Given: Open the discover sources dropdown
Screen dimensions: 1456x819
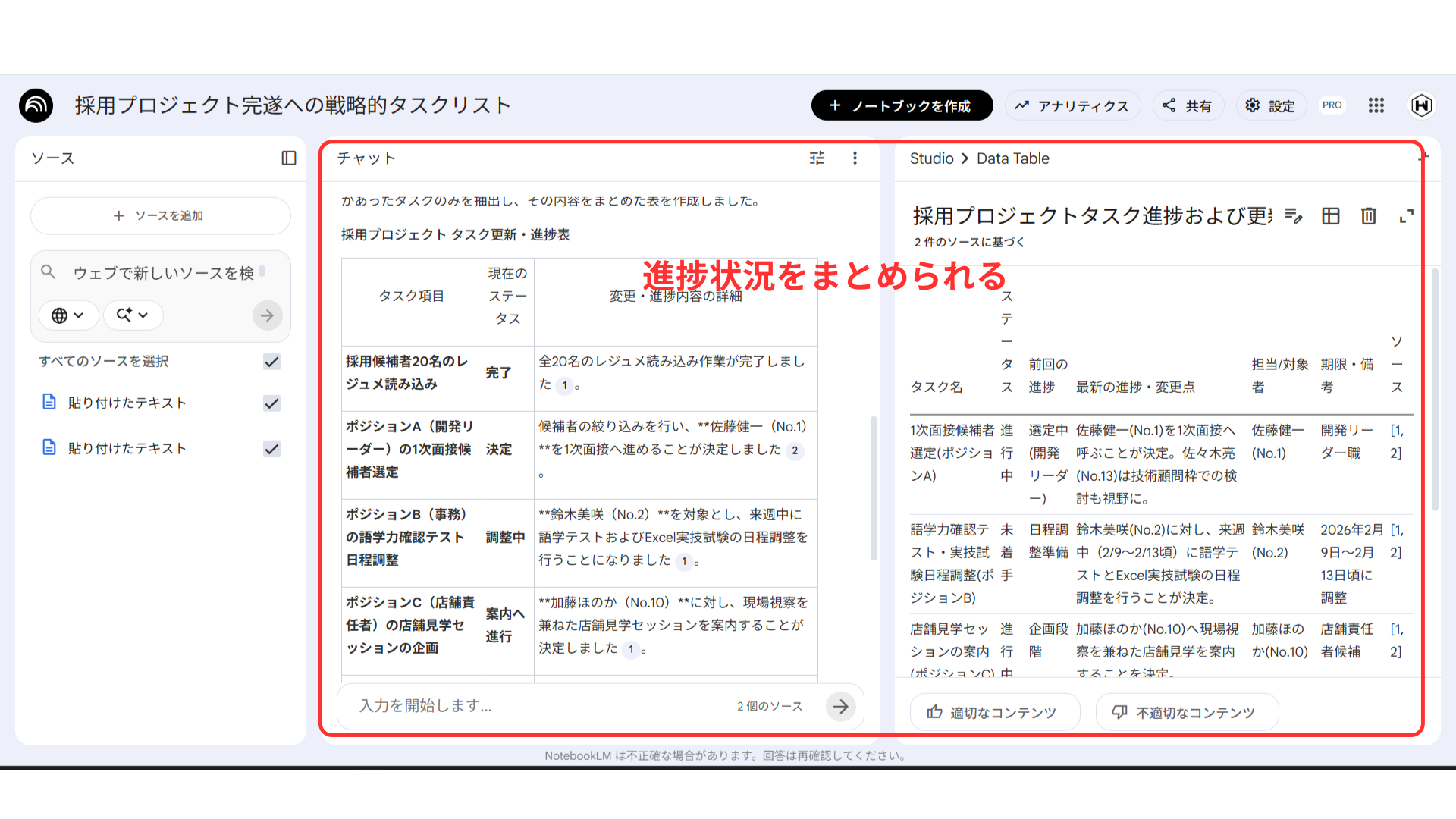Looking at the screenshot, I should point(133,315).
